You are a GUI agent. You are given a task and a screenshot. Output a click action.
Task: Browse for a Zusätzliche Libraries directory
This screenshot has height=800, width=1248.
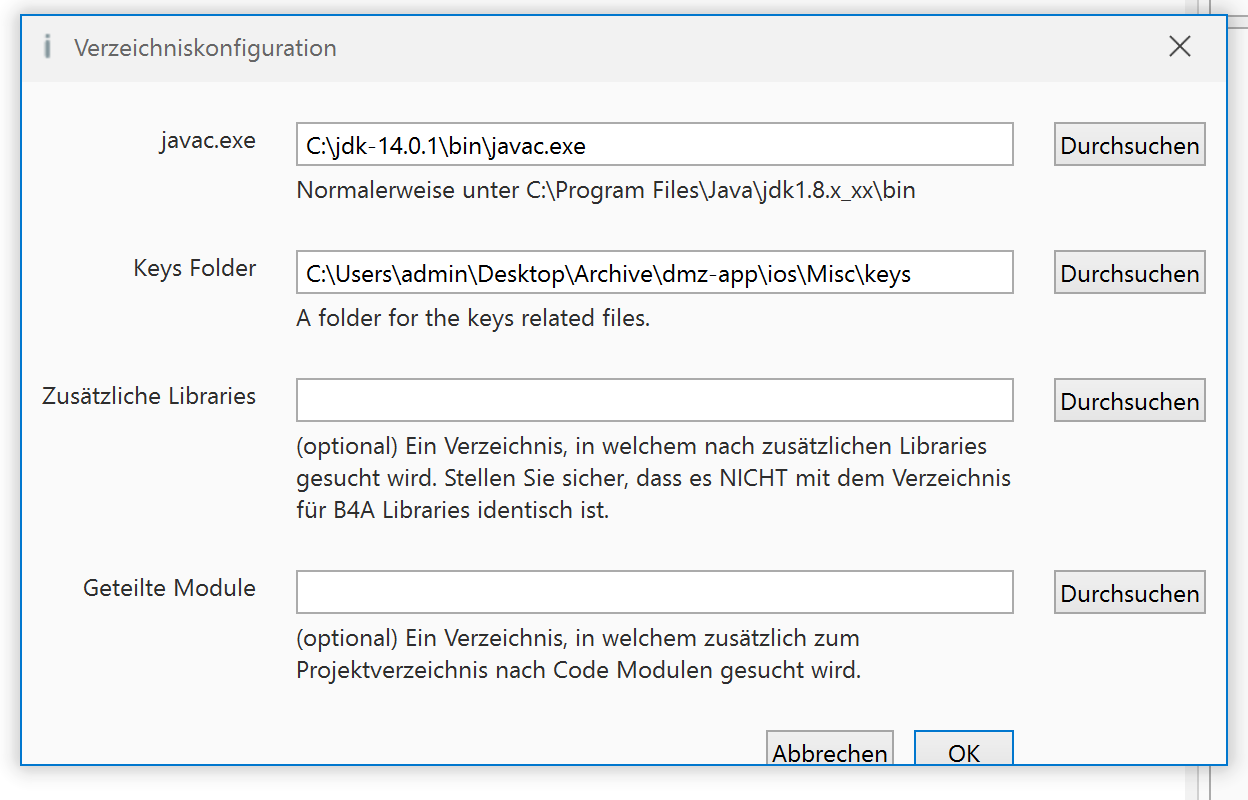pos(1129,401)
